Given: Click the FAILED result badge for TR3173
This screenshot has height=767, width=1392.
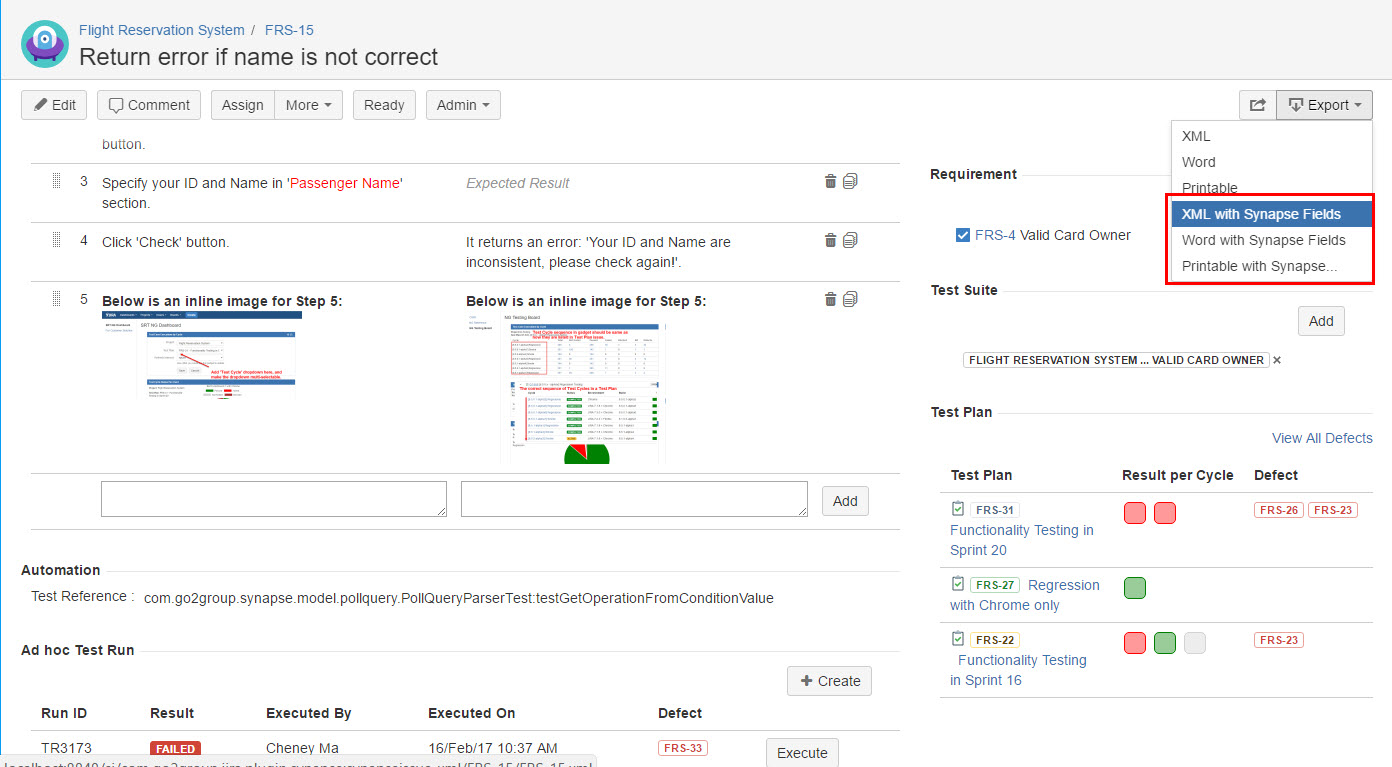Looking at the screenshot, I should pos(175,749).
